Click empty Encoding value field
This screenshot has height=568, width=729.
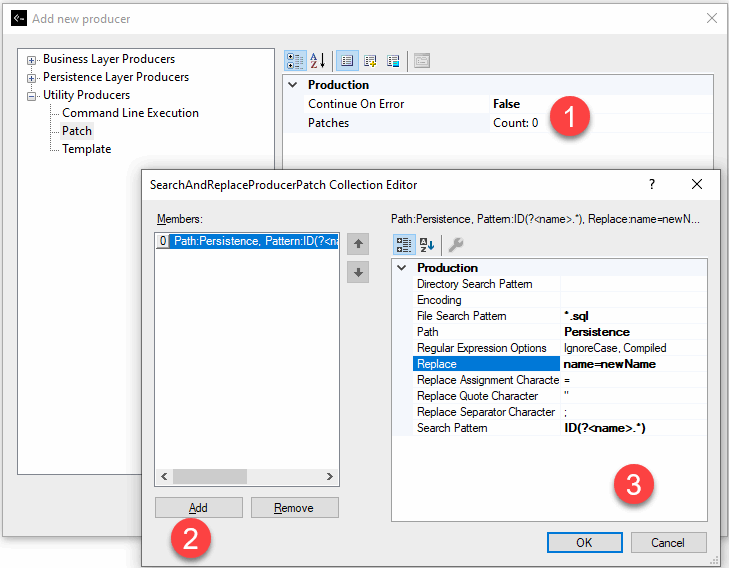(634, 300)
